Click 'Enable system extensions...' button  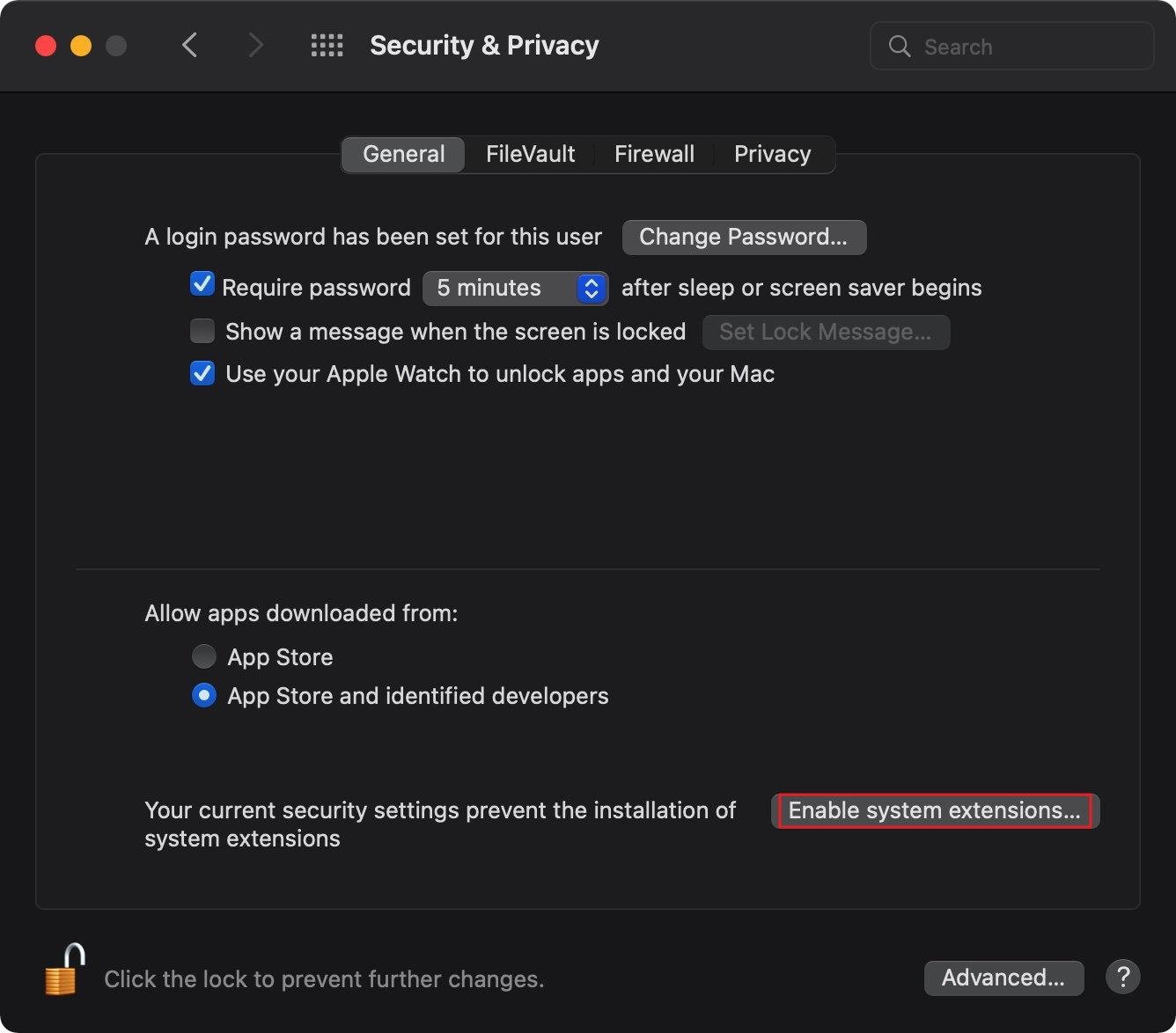coord(934,810)
